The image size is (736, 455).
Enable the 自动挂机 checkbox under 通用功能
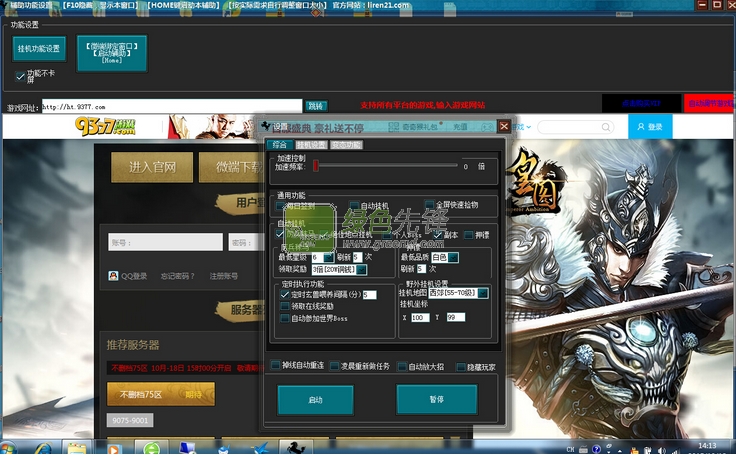pyautogui.click(x=355, y=205)
